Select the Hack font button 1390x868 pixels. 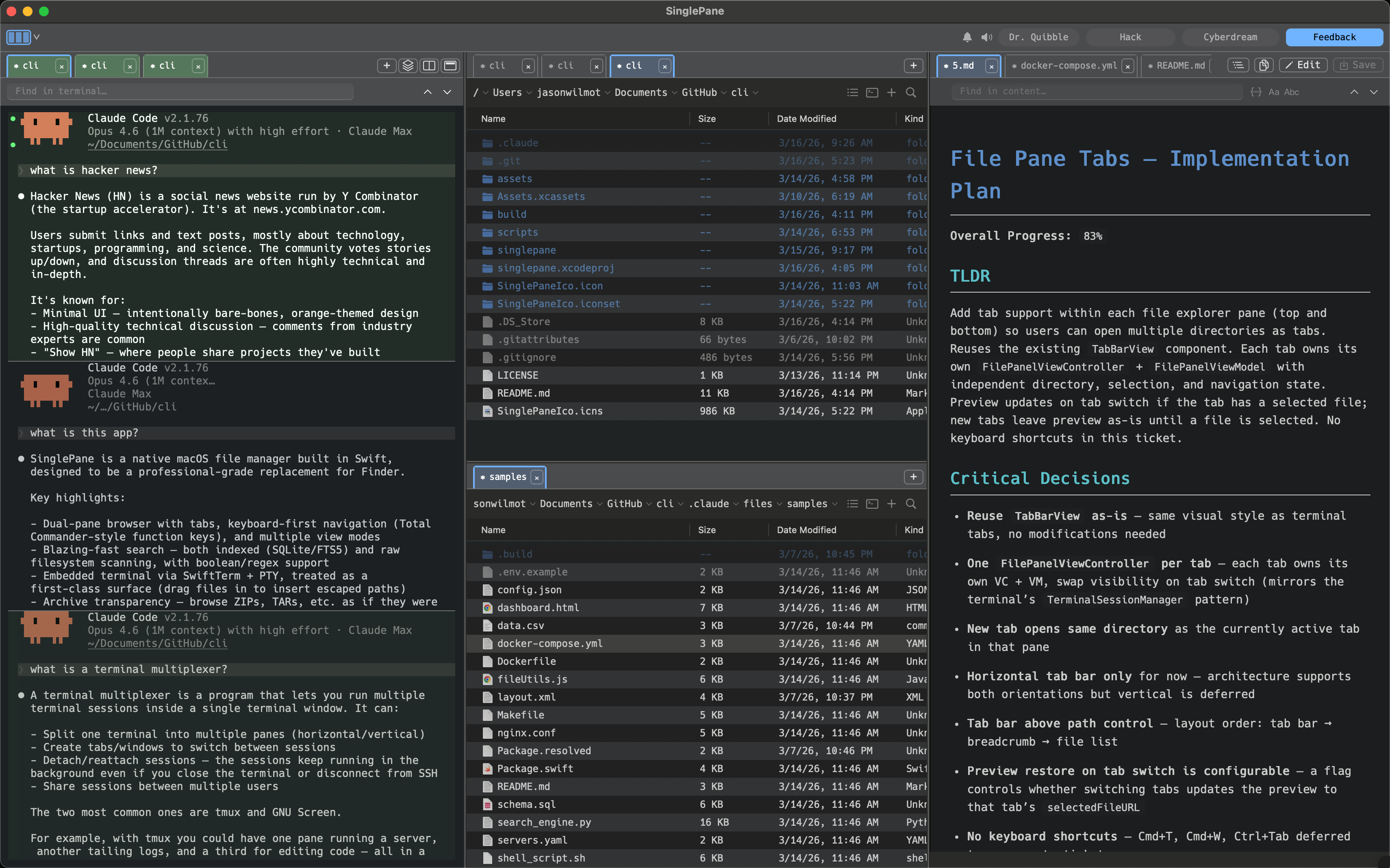point(1130,37)
